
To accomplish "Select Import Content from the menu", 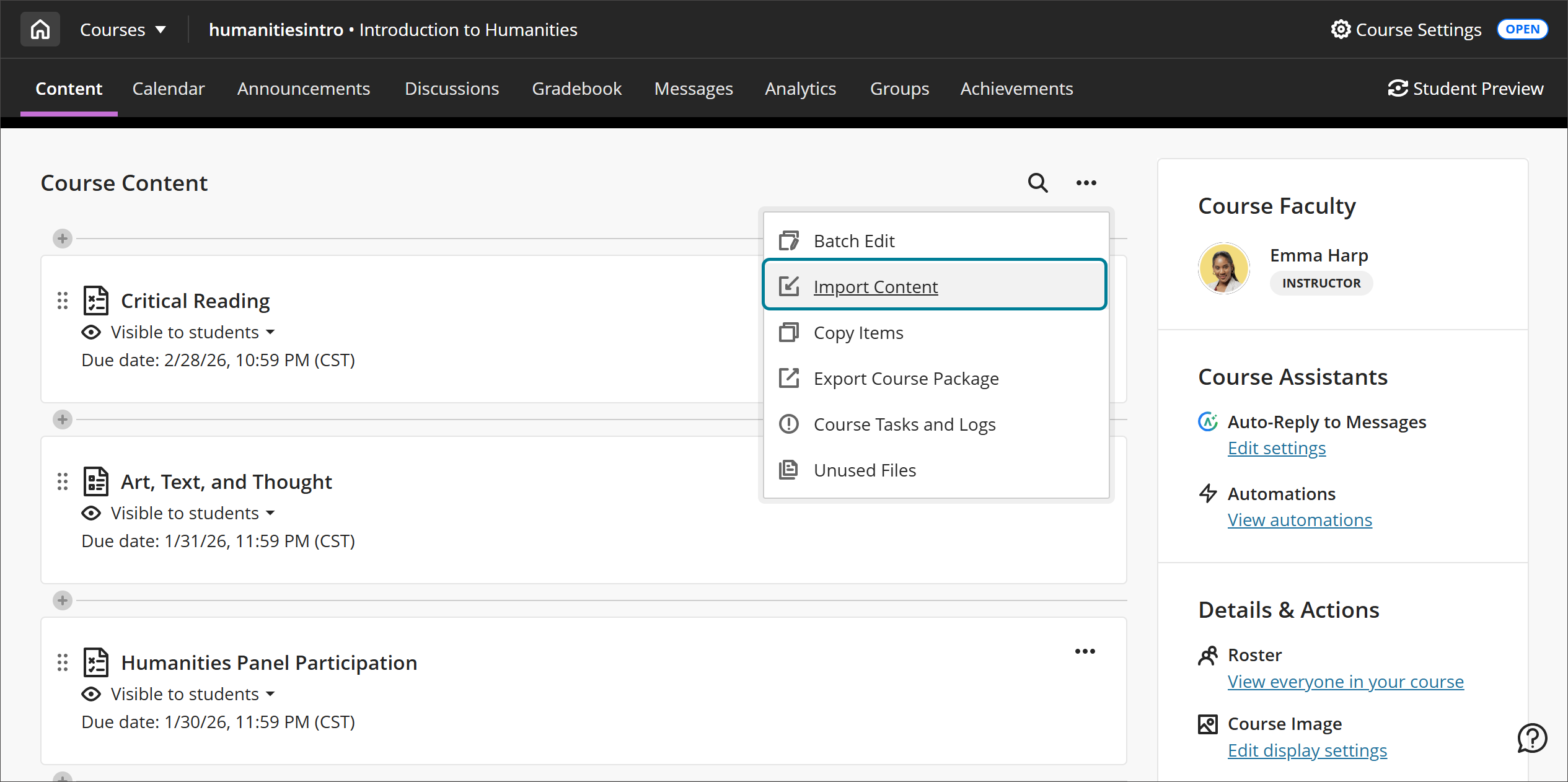I will tap(876, 286).
